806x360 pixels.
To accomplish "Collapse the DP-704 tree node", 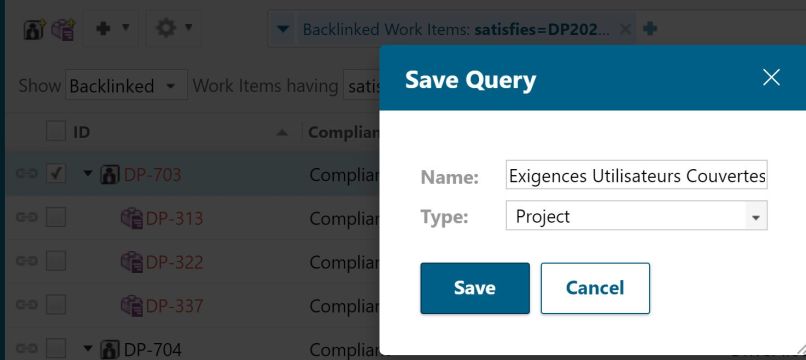I will [x=88, y=349].
